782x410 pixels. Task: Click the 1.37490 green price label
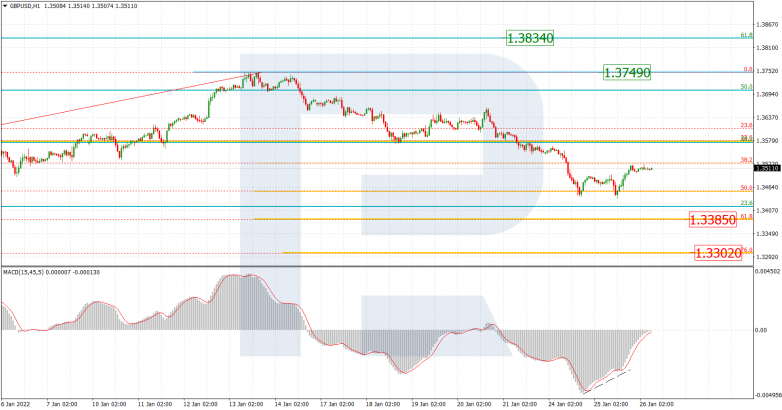click(x=627, y=72)
